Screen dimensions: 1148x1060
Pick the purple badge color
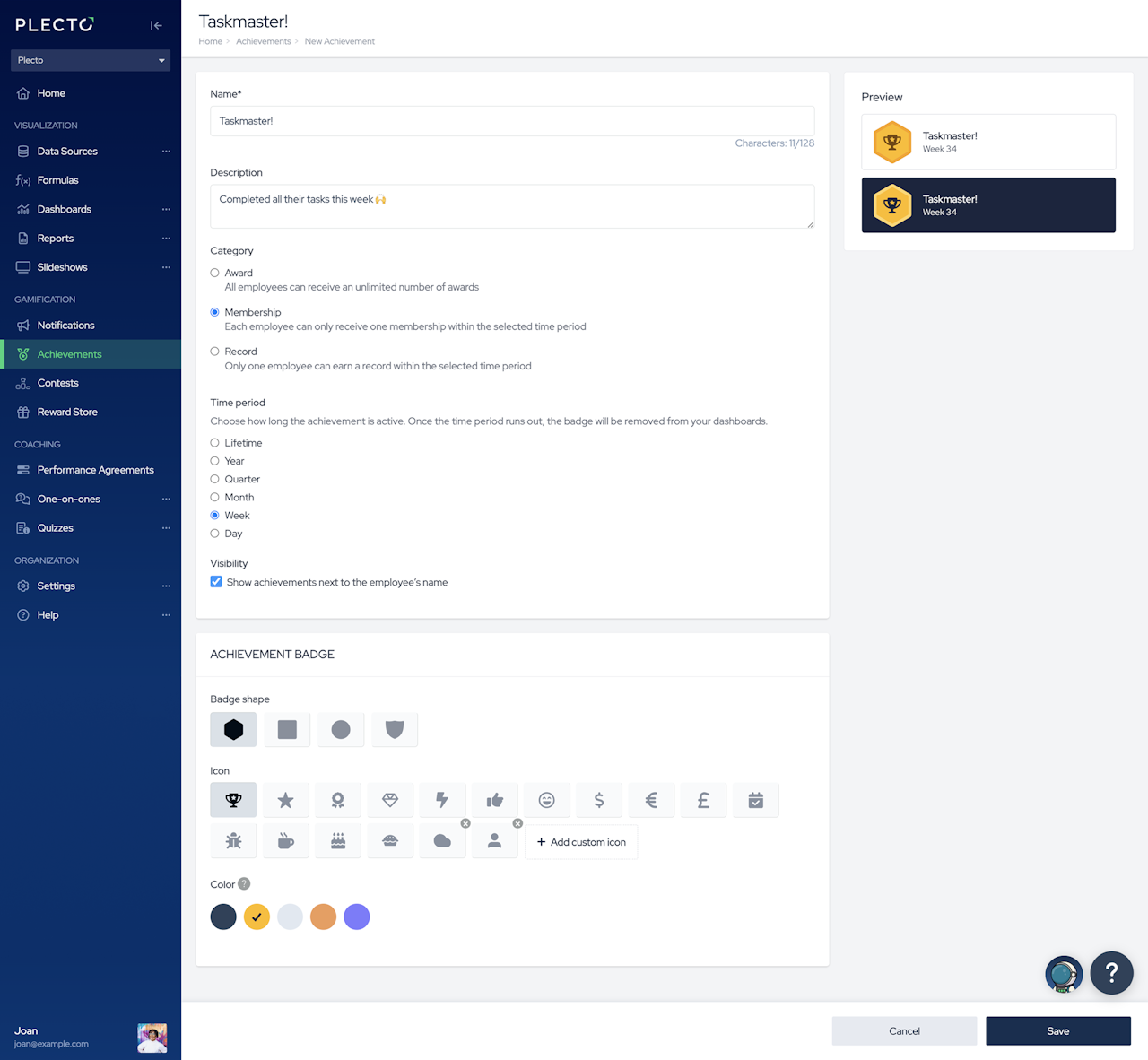coord(357,917)
